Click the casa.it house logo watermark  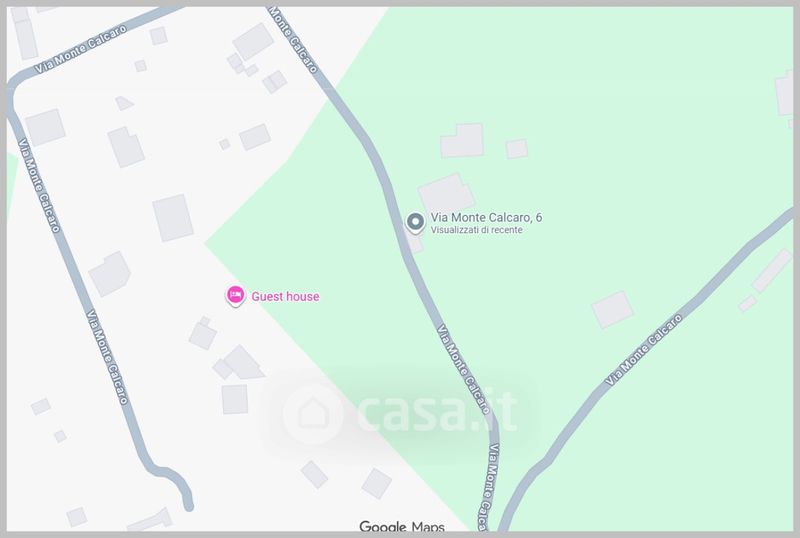coord(312,412)
